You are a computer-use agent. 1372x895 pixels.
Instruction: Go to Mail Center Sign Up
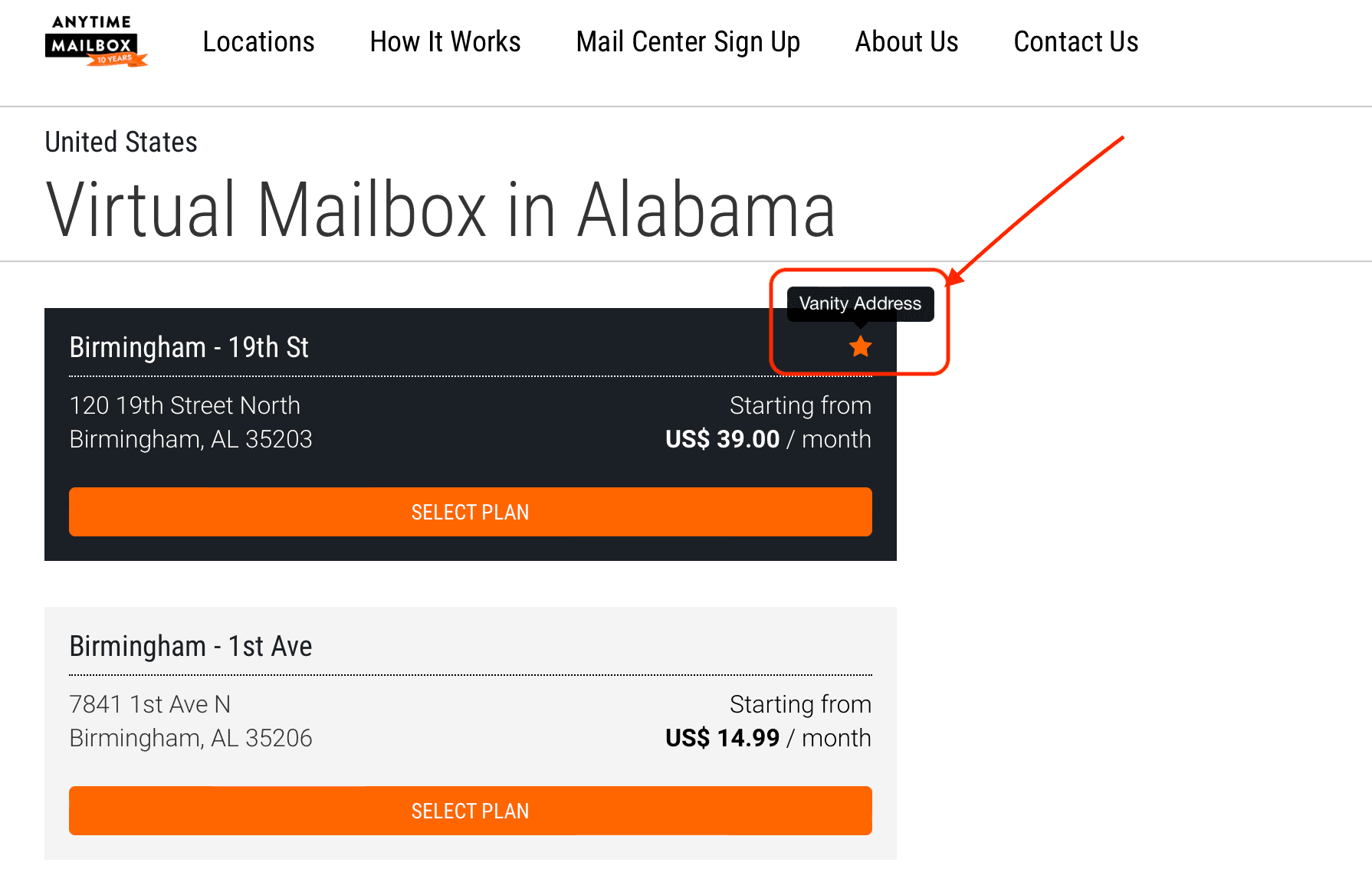pyautogui.click(x=688, y=42)
